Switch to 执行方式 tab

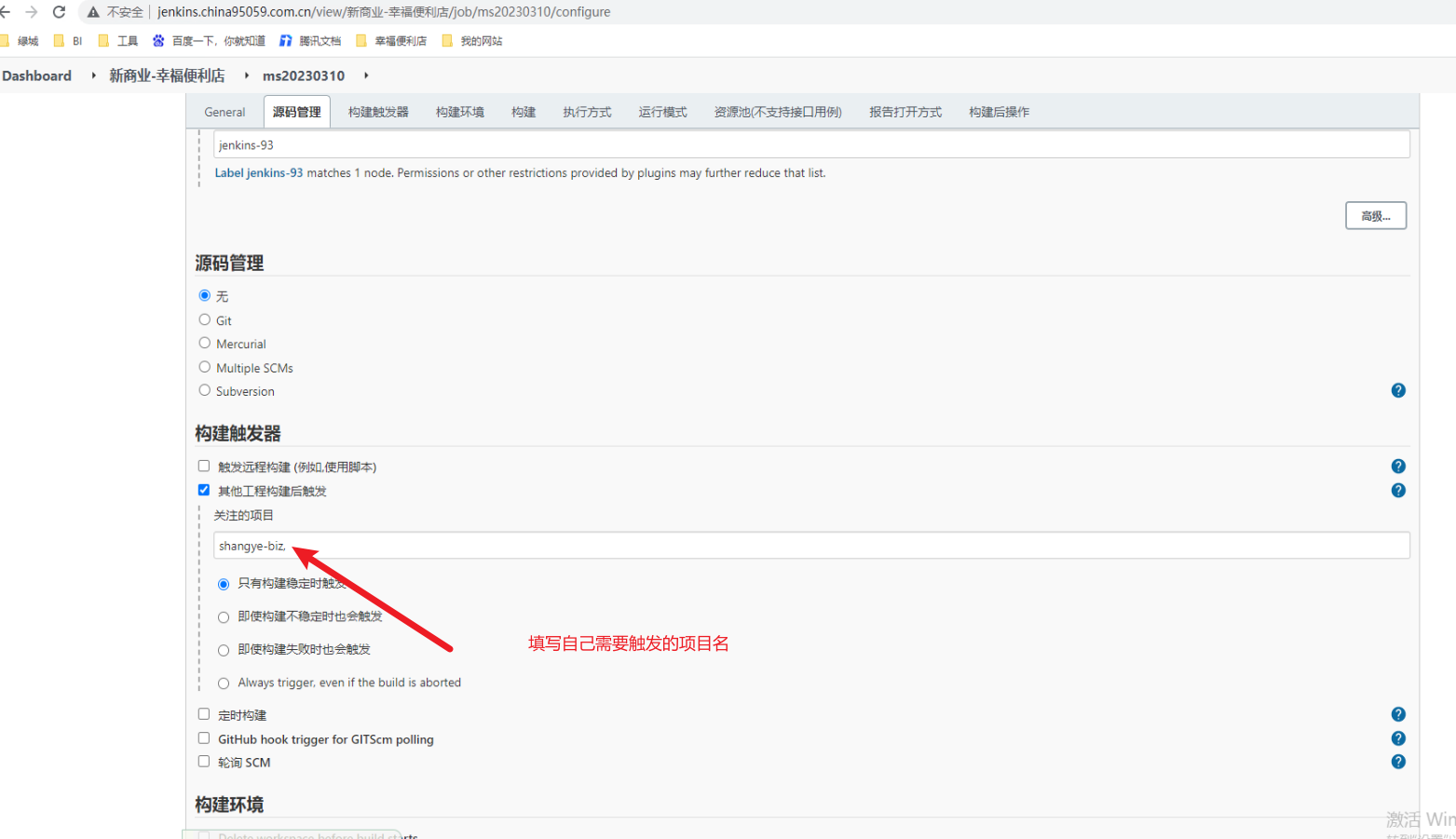[x=587, y=112]
